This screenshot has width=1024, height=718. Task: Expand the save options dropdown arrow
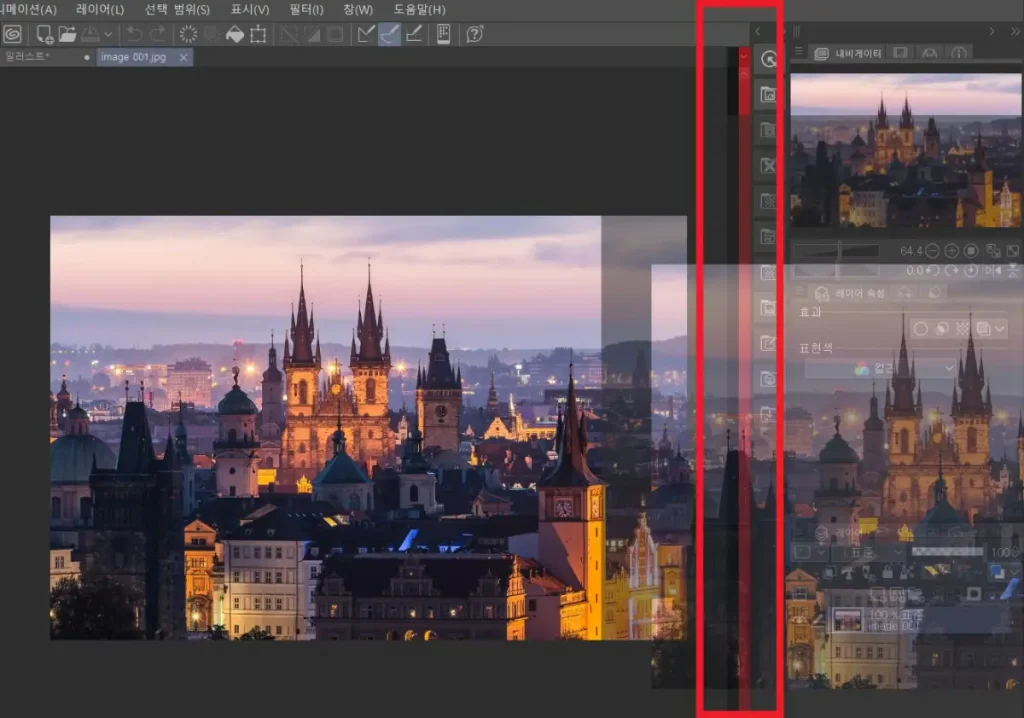tap(108, 35)
